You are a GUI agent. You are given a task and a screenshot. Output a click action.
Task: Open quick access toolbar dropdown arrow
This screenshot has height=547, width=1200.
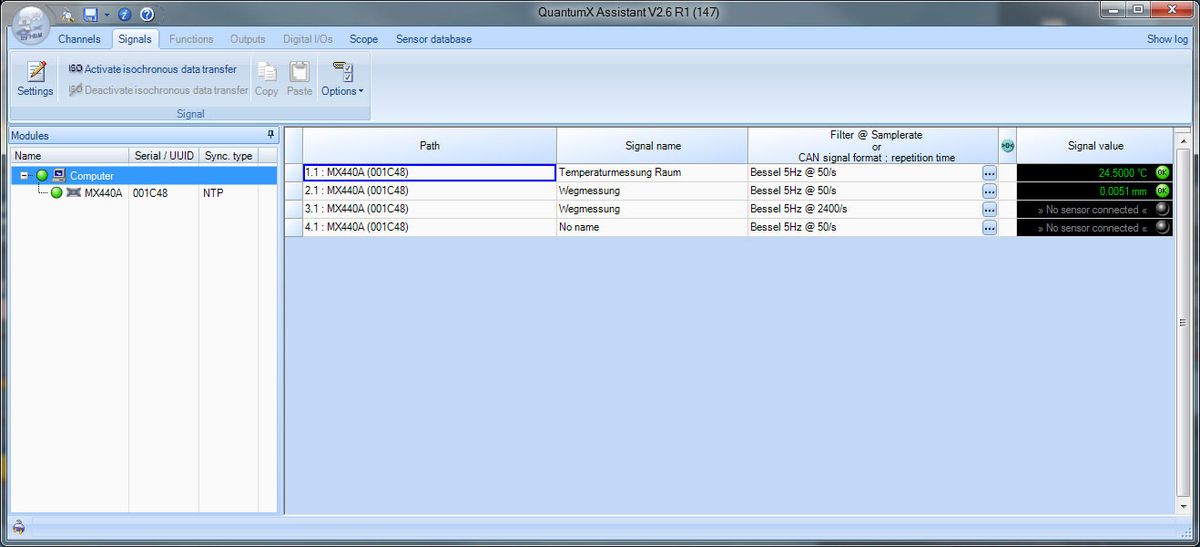[x=106, y=14]
